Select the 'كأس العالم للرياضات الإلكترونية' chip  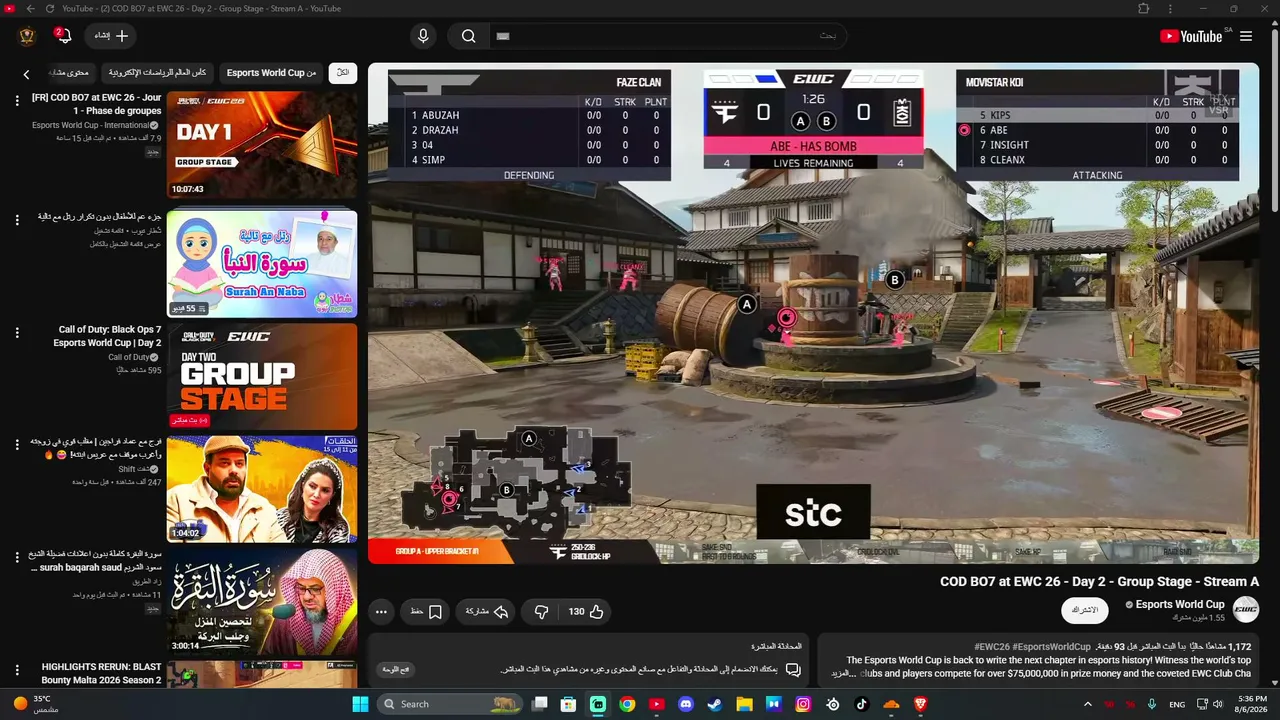(158, 73)
